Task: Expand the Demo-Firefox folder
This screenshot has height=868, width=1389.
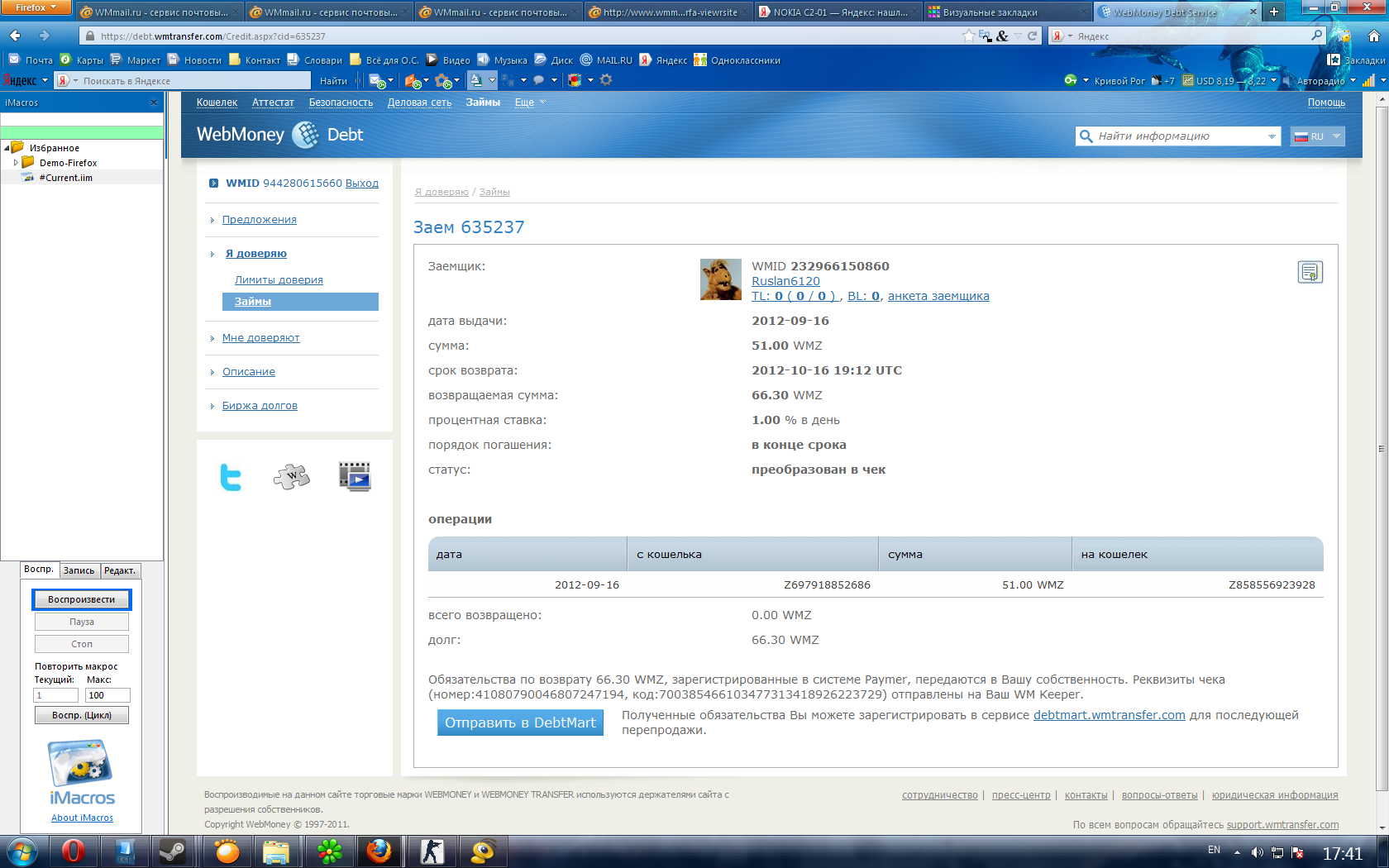Action: click(16, 163)
